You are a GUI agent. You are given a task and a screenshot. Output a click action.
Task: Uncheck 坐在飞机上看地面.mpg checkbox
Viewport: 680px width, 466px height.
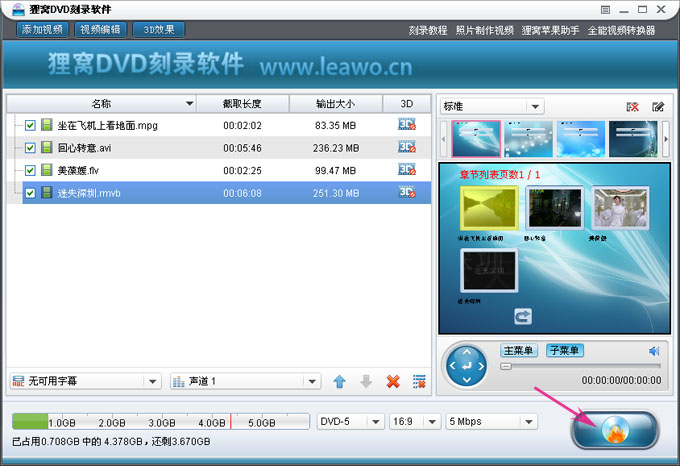(30, 125)
